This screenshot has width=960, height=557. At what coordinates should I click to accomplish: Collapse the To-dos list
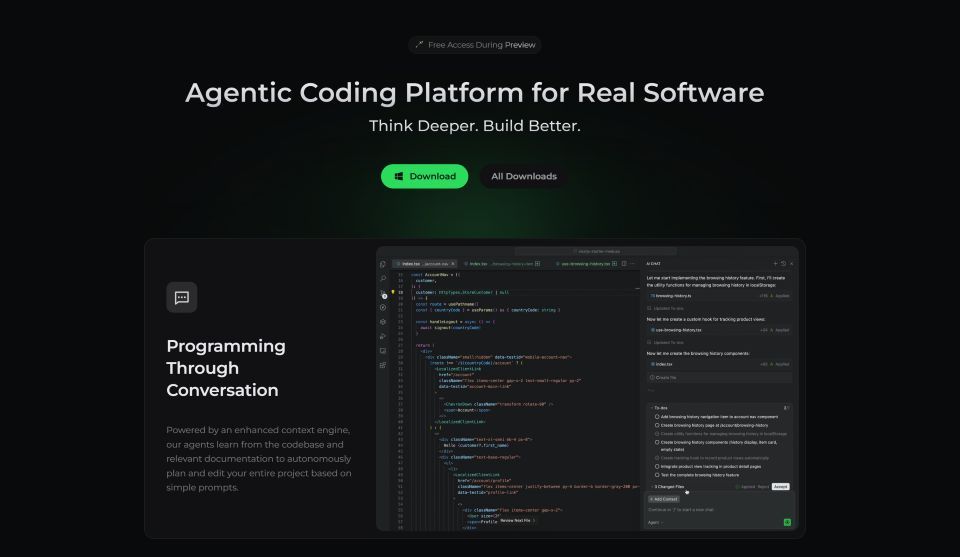coord(653,408)
